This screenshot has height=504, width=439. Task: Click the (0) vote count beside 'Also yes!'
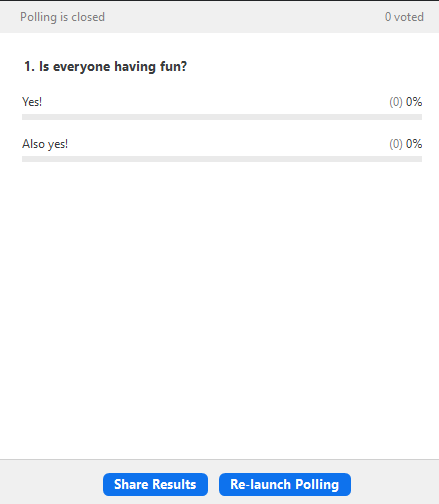[x=396, y=144]
